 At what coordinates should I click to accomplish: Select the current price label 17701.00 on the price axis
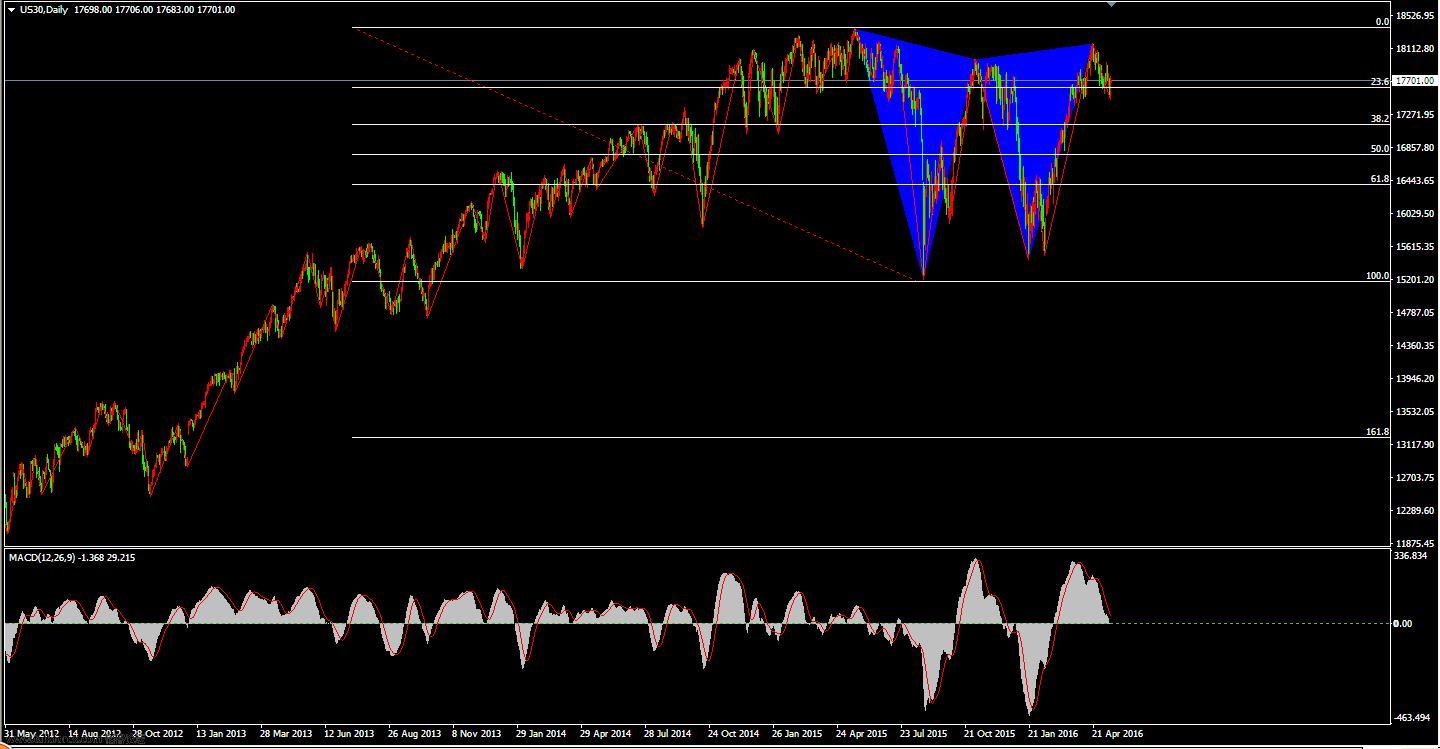[x=1414, y=81]
